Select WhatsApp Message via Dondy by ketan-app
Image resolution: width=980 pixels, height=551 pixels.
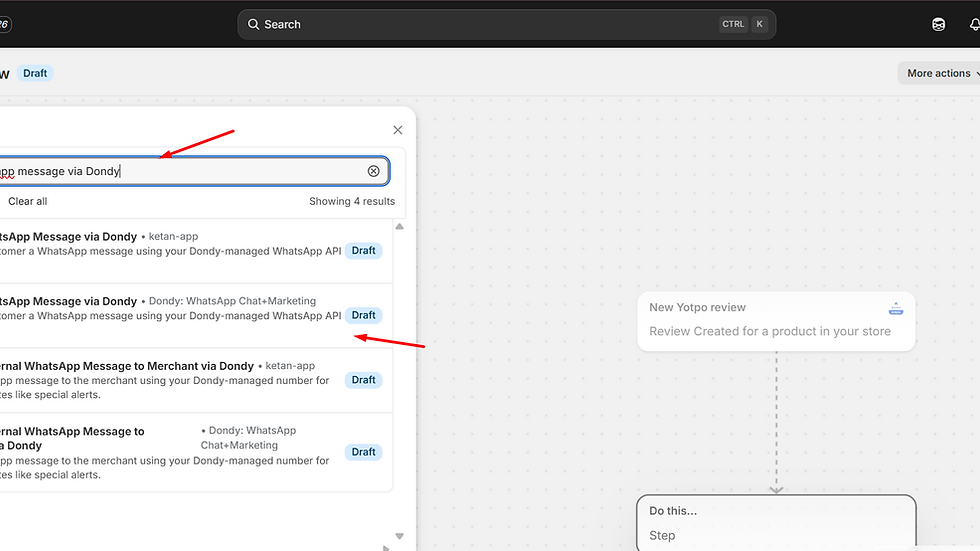point(196,251)
